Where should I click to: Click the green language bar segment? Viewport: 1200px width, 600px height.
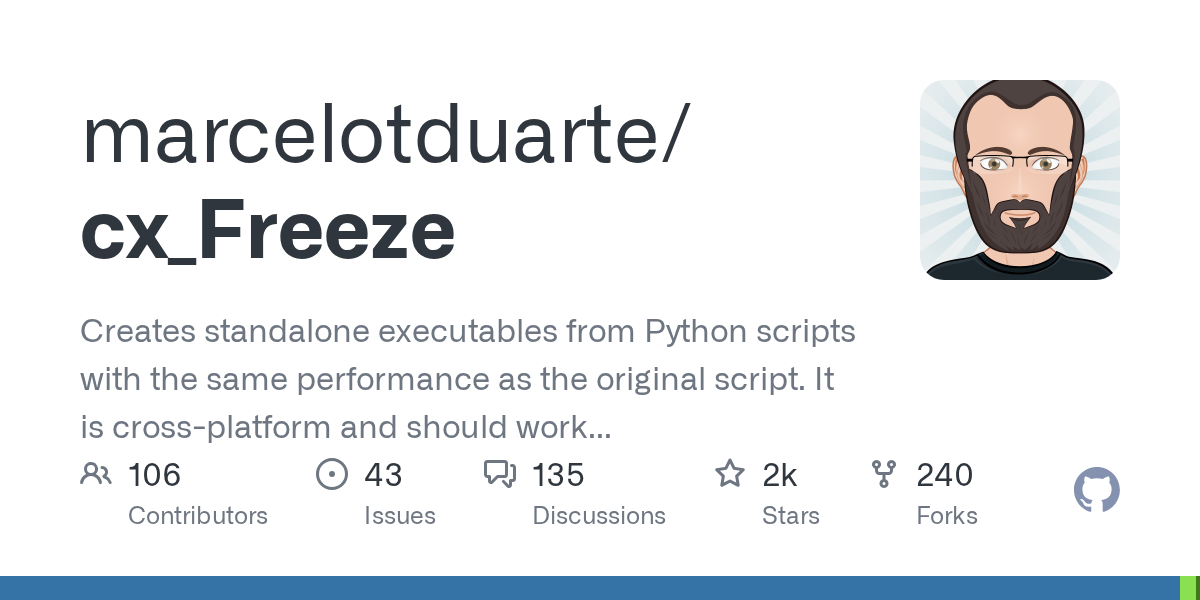[1189, 588]
